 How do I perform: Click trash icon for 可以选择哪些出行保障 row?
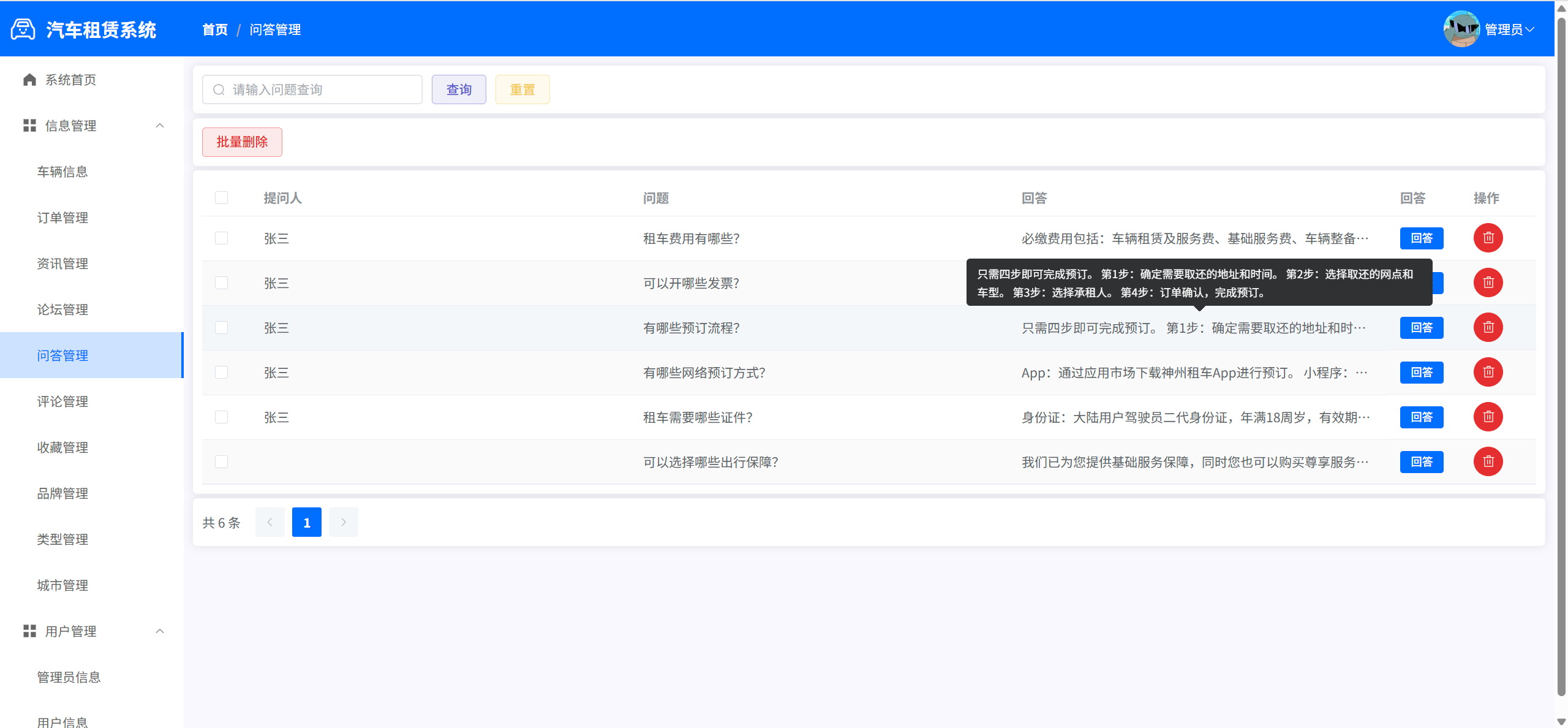tap(1488, 461)
